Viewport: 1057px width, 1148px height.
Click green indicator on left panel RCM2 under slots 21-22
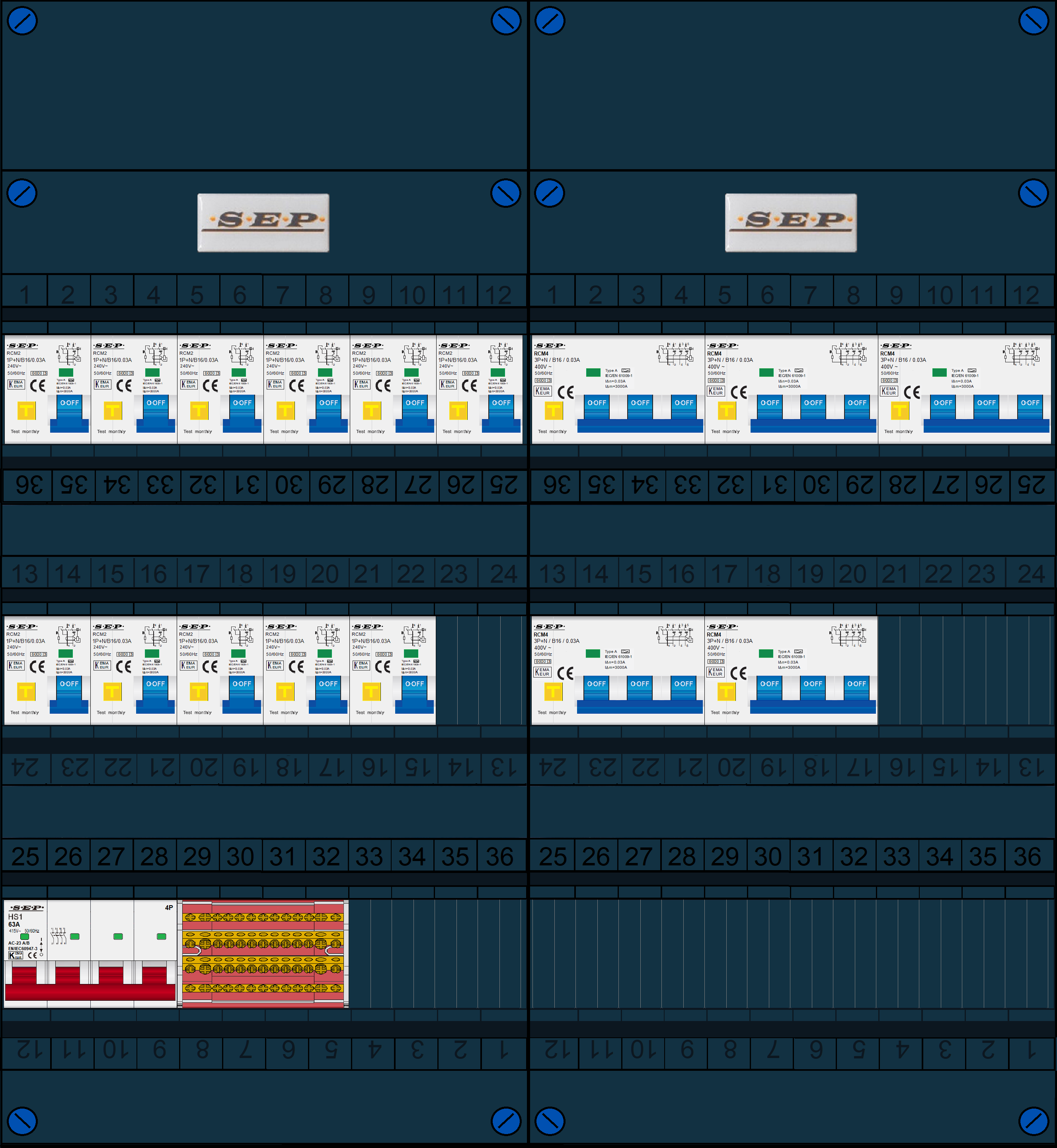[x=411, y=653]
